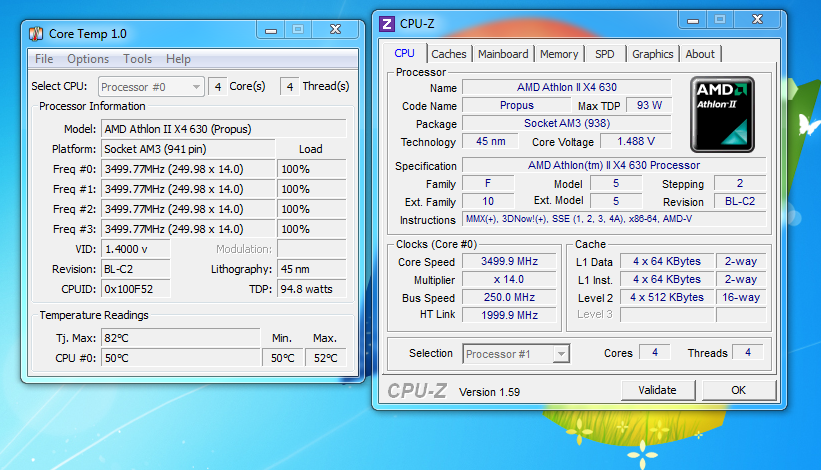Switch to the About tab in CPU-Z
This screenshot has height=470, width=821.
pos(700,54)
